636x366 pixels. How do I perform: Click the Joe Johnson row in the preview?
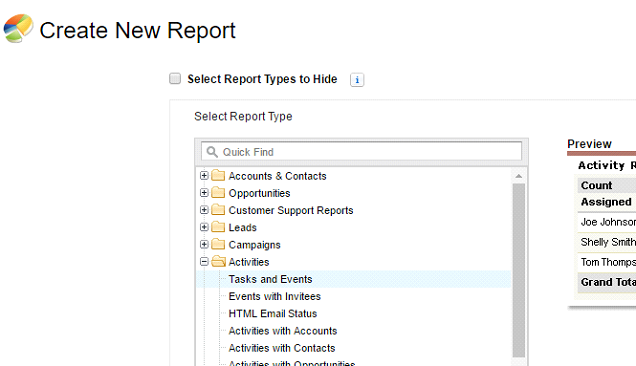pos(608,222)
